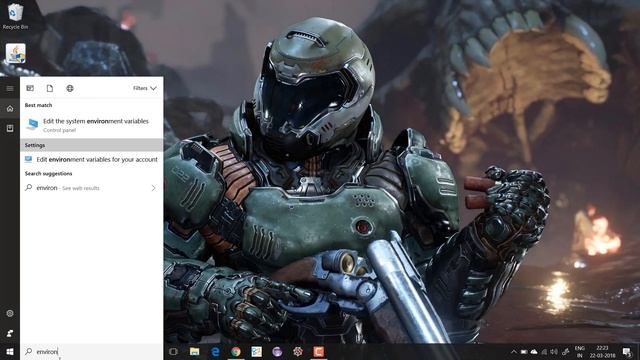Focus the search box containing environ
640x360 pixels.
point(91,351)
